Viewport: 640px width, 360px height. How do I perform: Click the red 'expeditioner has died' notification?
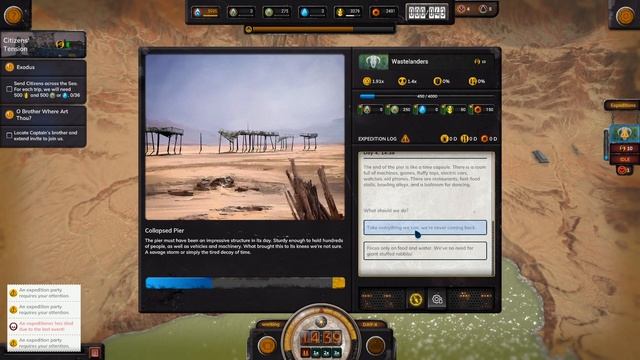click(x=44, y=326)
